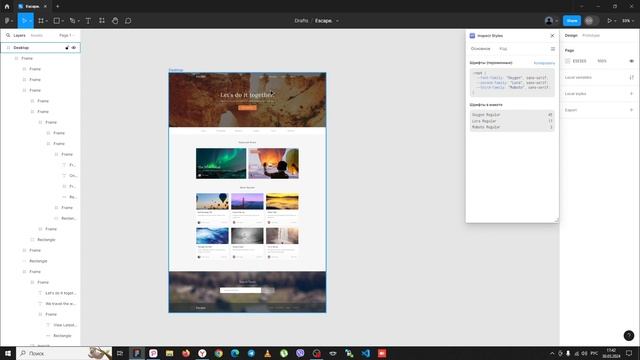Click the page background color swatch
640x360 pixels.
pyautogui.click(x=567, y=61)
